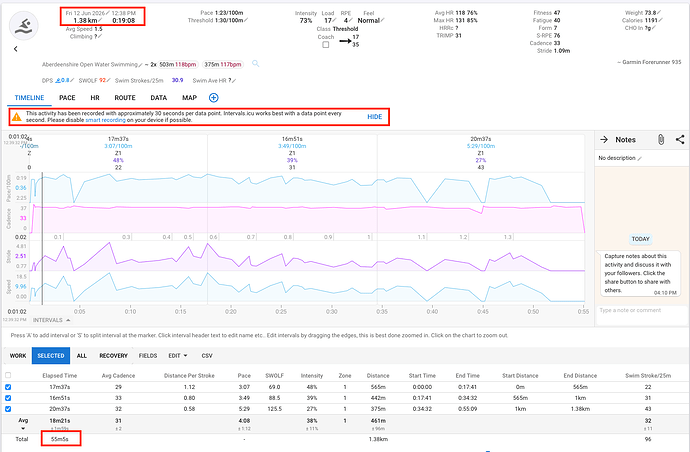Select the 20m37s interval header on chart
Image resolution: width=690 pixels, height=452 pixels.
[x=481, y=139]
